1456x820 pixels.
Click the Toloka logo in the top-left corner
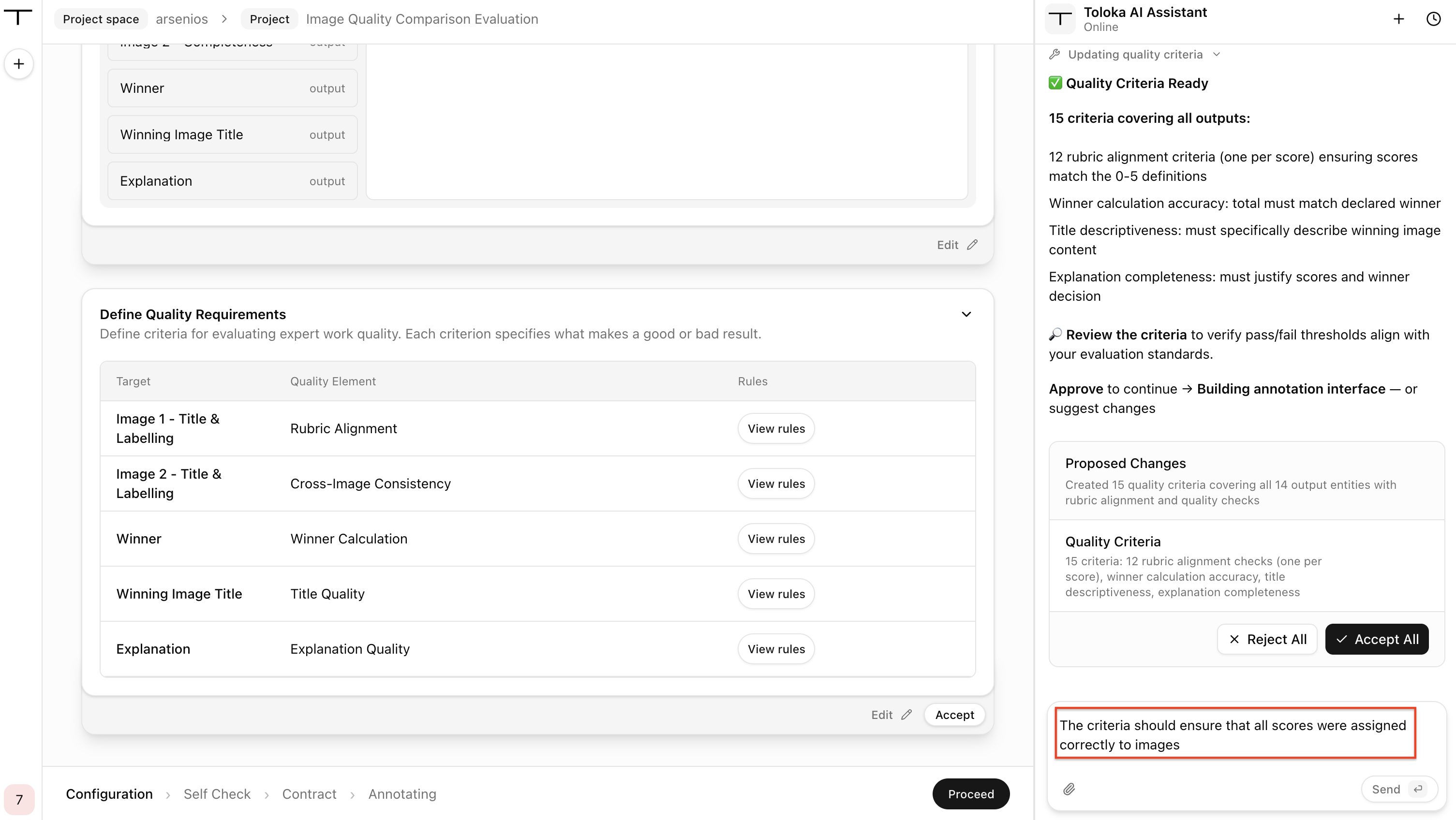pos(18,16)
